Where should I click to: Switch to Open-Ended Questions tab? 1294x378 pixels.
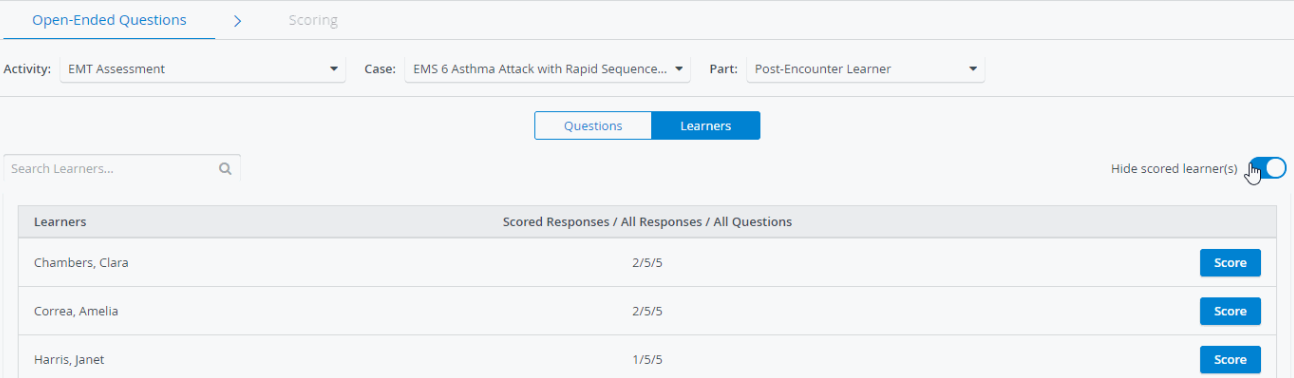click(x=109, y=20)
